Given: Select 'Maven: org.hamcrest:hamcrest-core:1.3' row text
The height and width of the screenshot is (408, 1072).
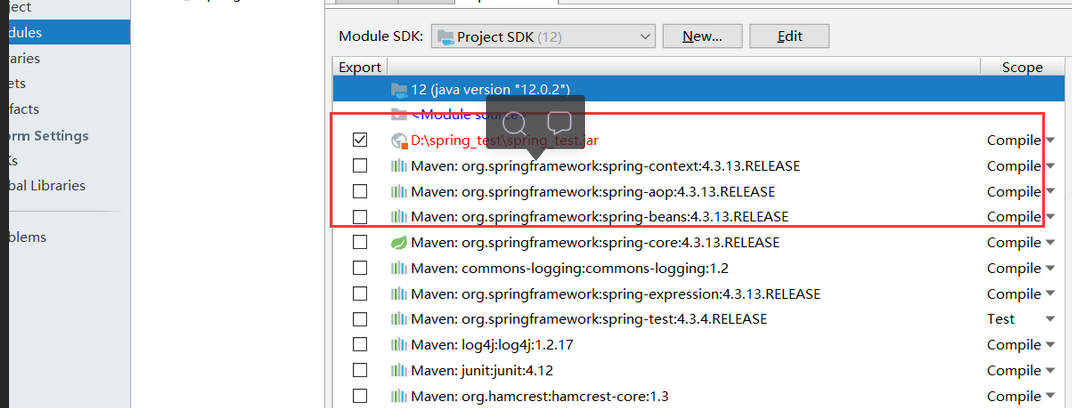Looking at the screenshot, I should (539, 396).
